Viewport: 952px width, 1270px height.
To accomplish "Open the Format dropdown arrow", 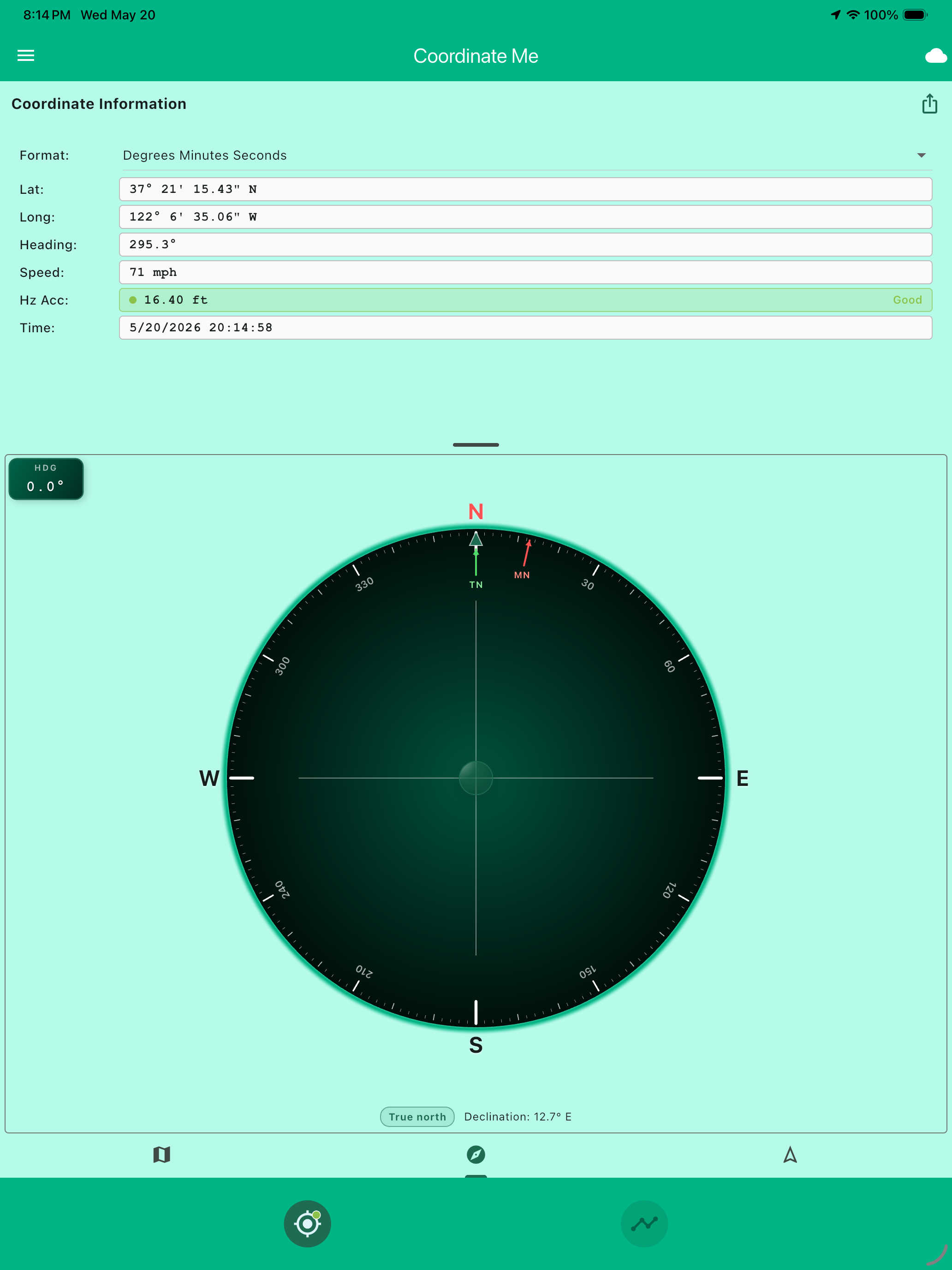I will 921,156.
